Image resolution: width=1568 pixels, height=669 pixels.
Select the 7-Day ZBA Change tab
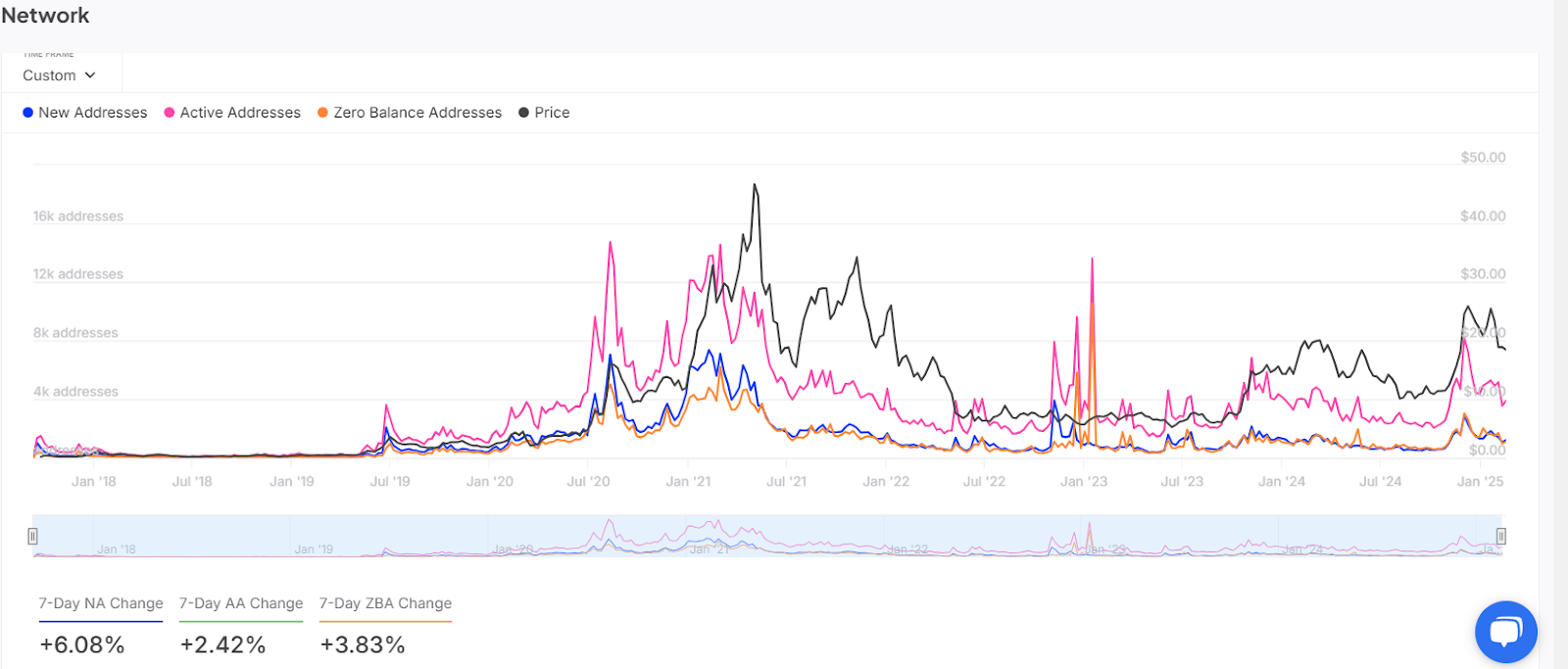[385, 603]
